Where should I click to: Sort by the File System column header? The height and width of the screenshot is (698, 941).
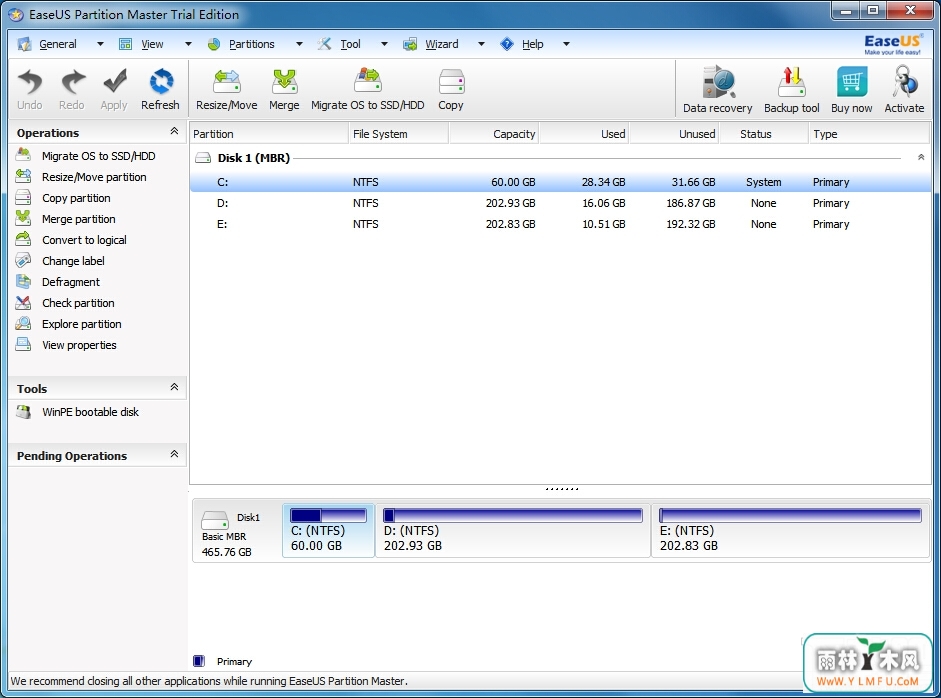398,134
